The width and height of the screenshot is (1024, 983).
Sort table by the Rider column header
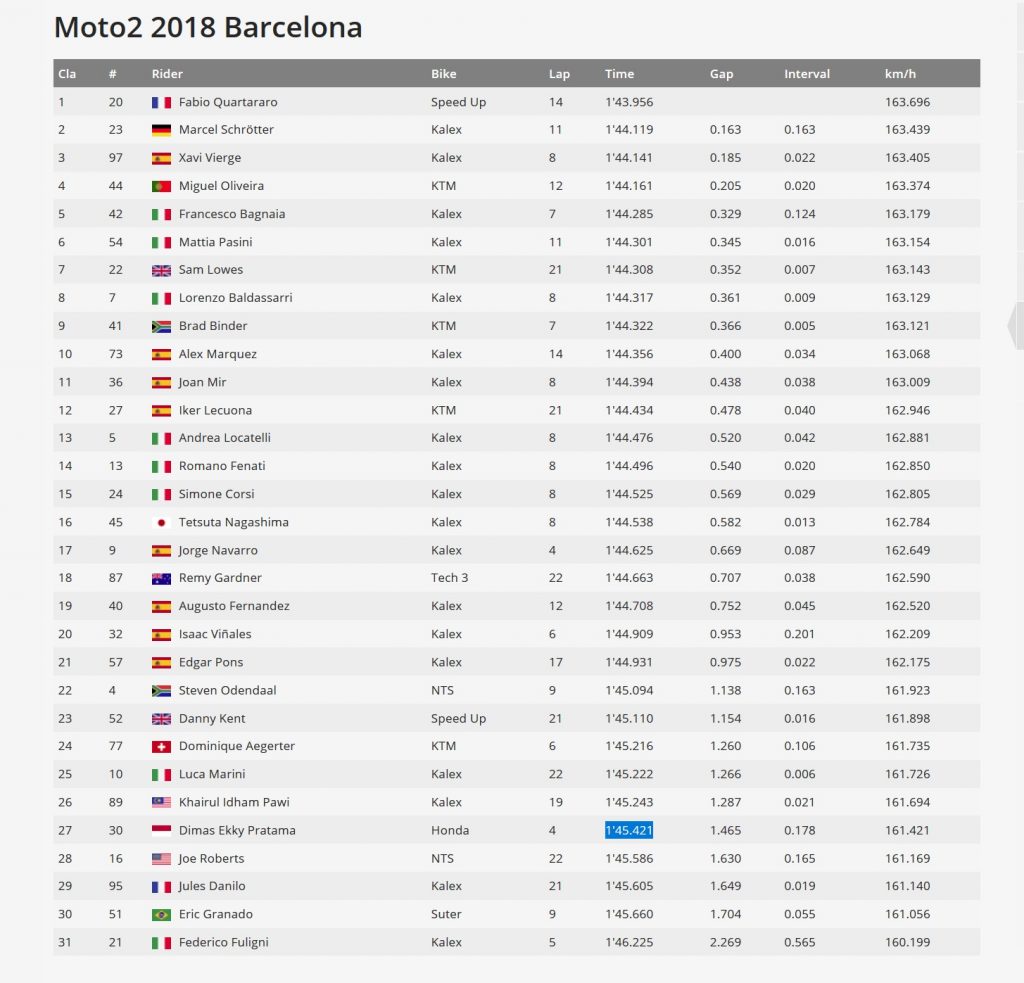point(167,74)
